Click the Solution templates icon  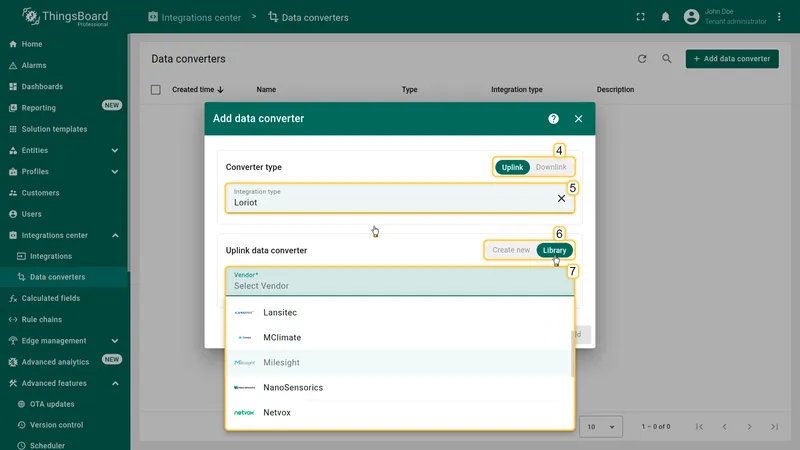point(13,129)
